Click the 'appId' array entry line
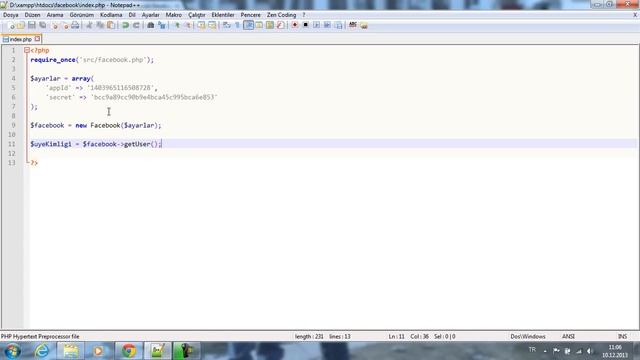Viewport: 640px width, 360px height. [x=102, y=88]
